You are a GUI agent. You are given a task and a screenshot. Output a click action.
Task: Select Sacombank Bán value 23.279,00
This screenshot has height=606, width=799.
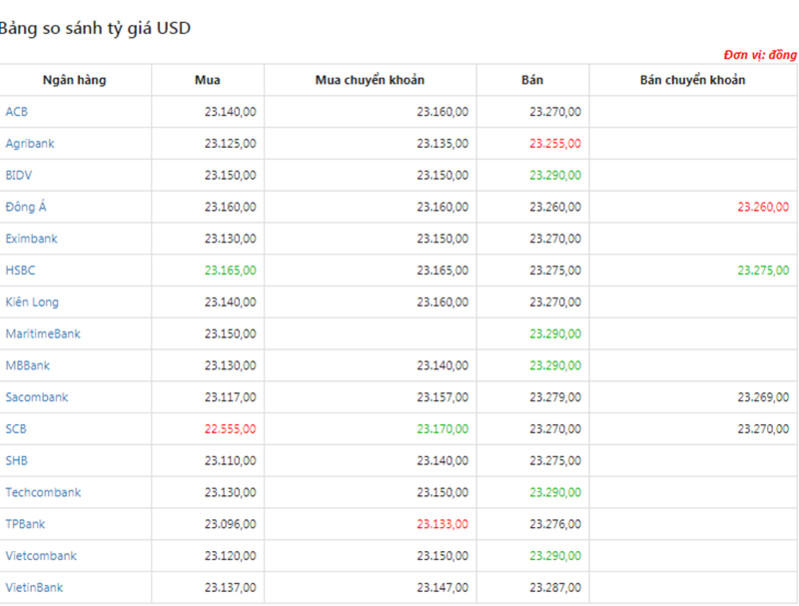[555, 397]
